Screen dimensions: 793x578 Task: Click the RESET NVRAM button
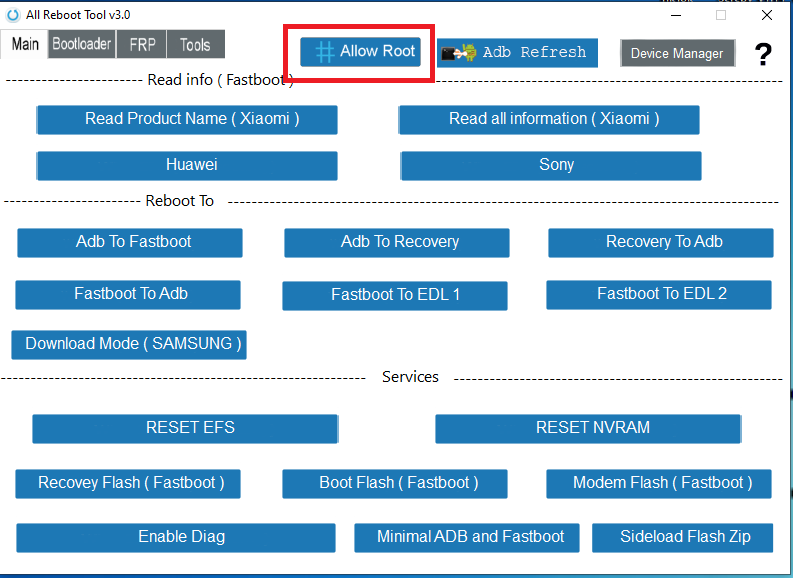[588, 428]
